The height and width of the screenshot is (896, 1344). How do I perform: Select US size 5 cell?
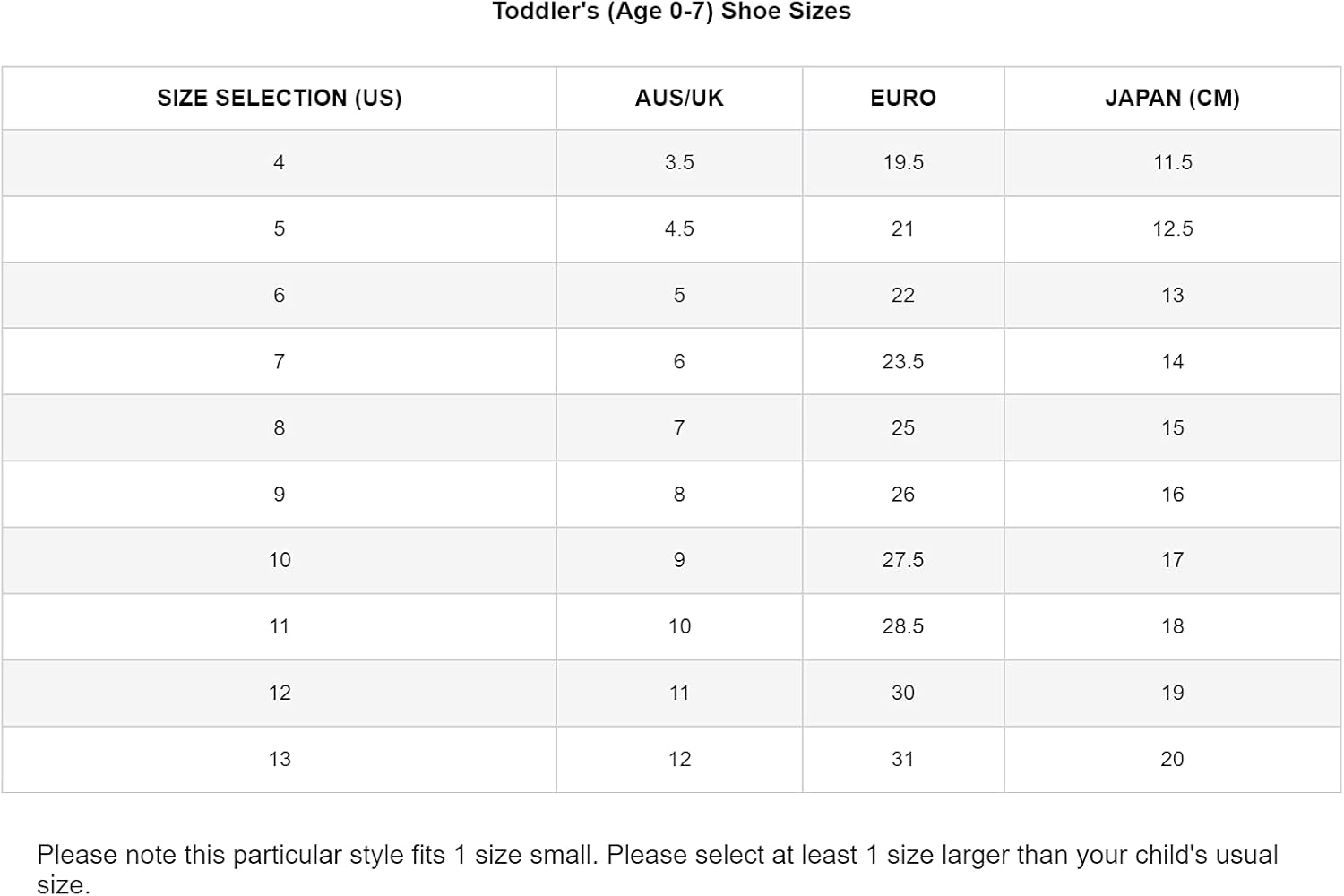point(280,228)
